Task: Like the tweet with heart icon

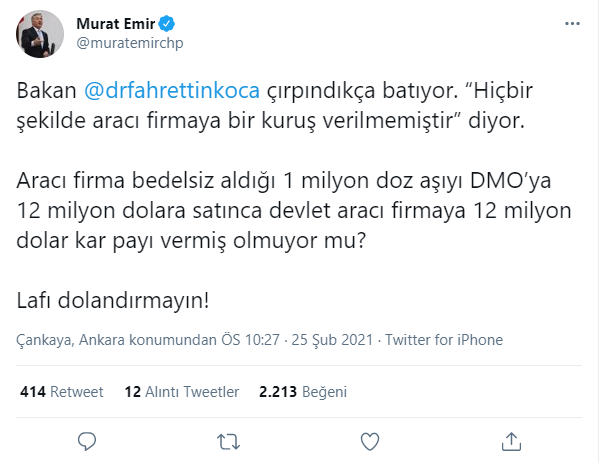Action: (370, 441)
